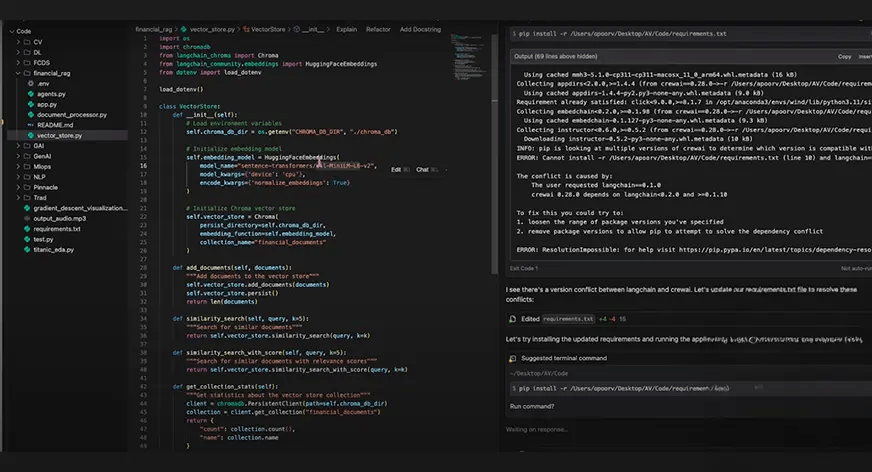Click financial_rag in the breadcrumb path
872x472 pixels.
pyautogui.click(x=153, y=29)
